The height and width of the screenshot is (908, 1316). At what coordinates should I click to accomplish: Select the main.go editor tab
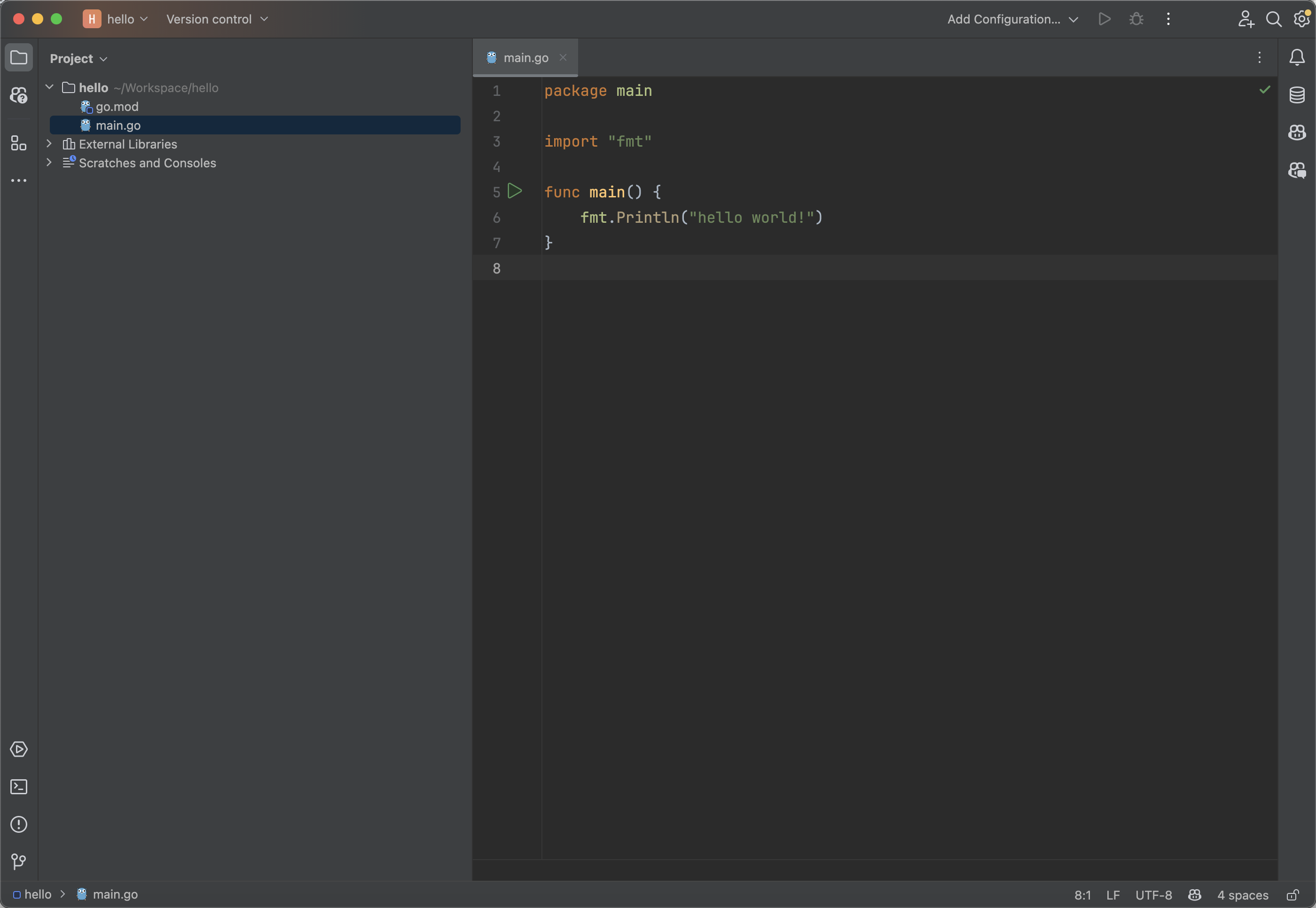click(x=525, y=57)
